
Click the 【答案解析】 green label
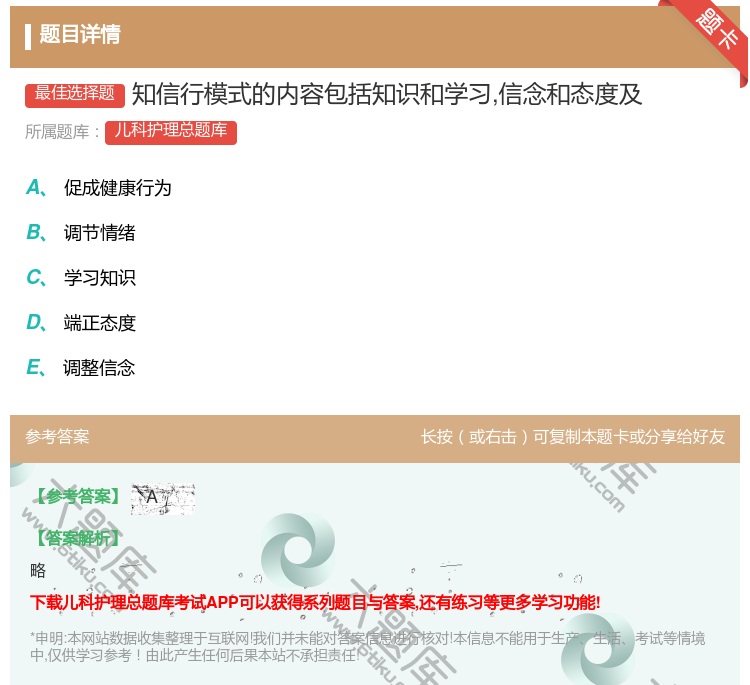tap(79, 538)
